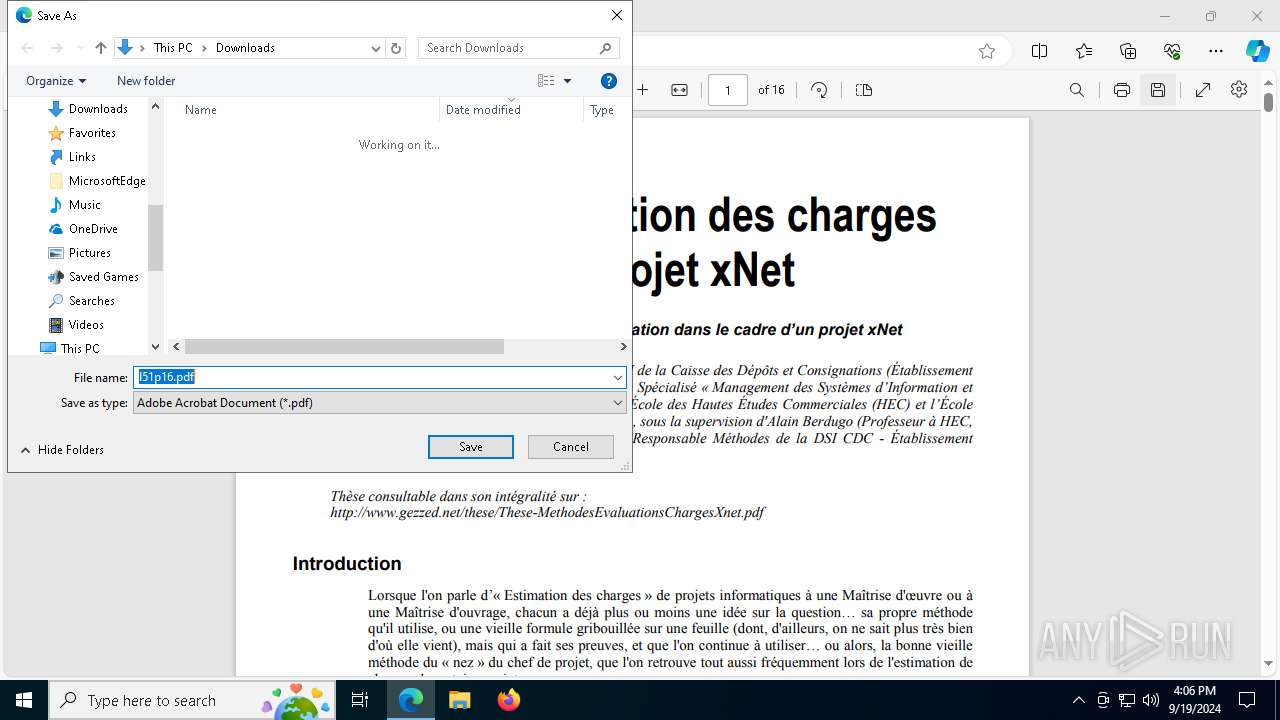Click the PDF page number field
The height and width of the screenshot is (720, 1280).
[728, 90]
